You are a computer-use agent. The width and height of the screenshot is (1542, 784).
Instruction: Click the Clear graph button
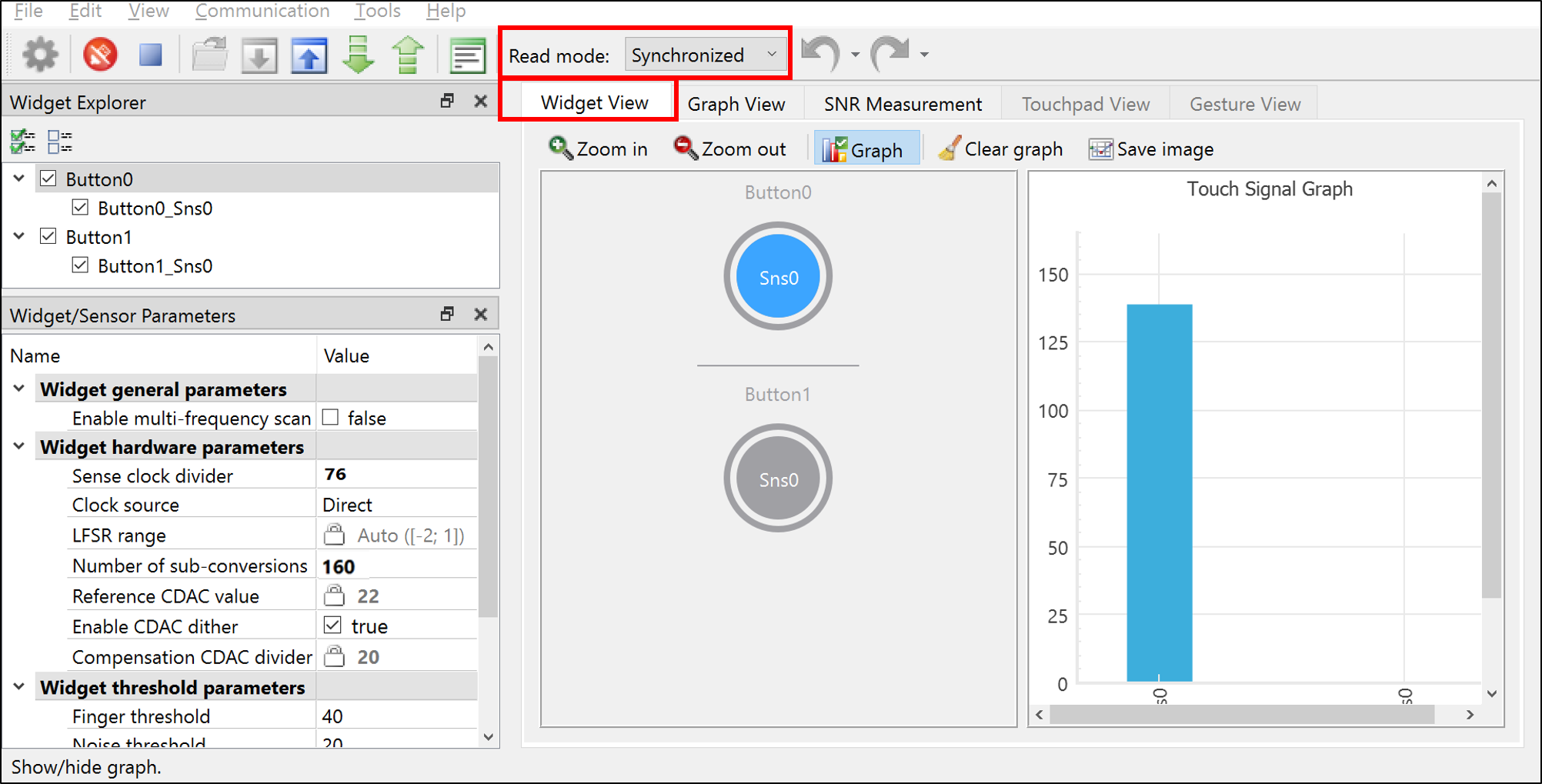1000,148
